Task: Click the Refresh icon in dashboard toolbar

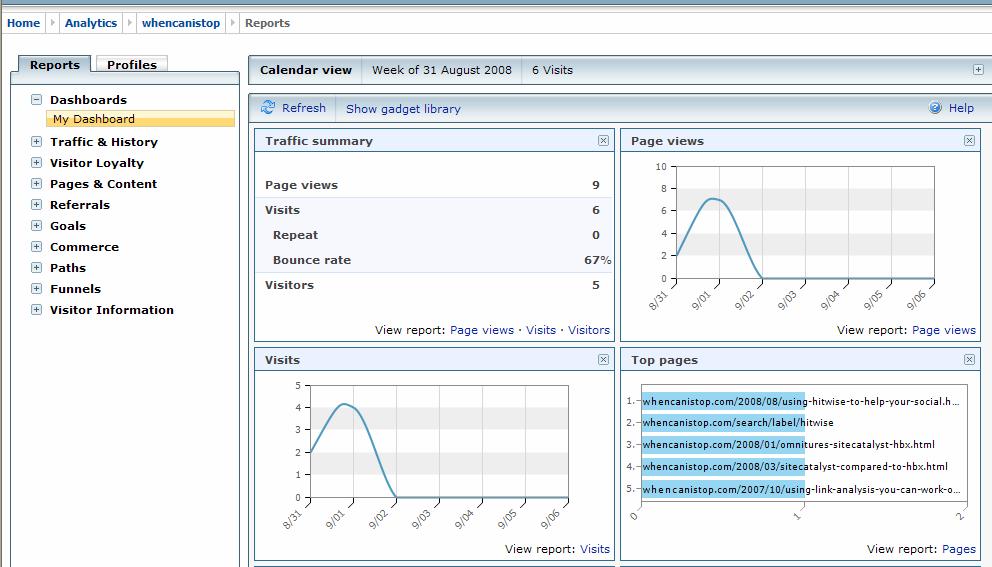Action: click(x=268, y=108)
